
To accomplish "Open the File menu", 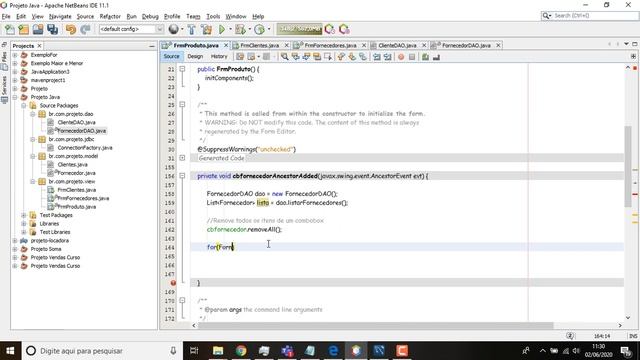I will [x=6, y=16].
